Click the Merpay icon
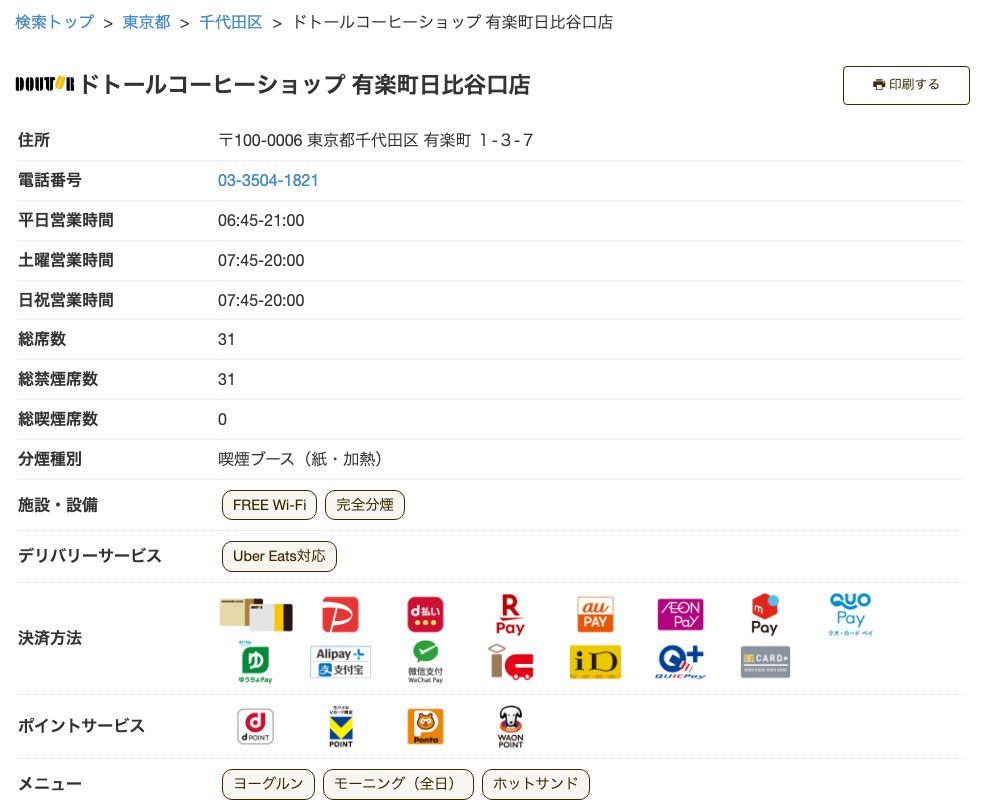The image size is (990, 800). tap(764, 614)
